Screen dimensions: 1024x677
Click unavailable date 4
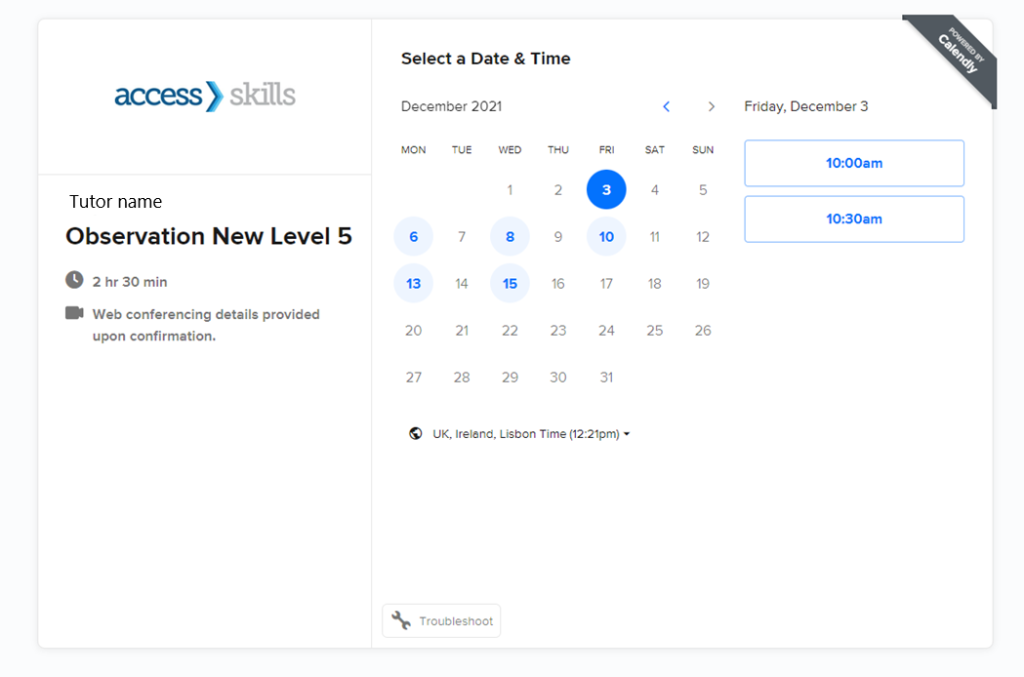(654, 190)
